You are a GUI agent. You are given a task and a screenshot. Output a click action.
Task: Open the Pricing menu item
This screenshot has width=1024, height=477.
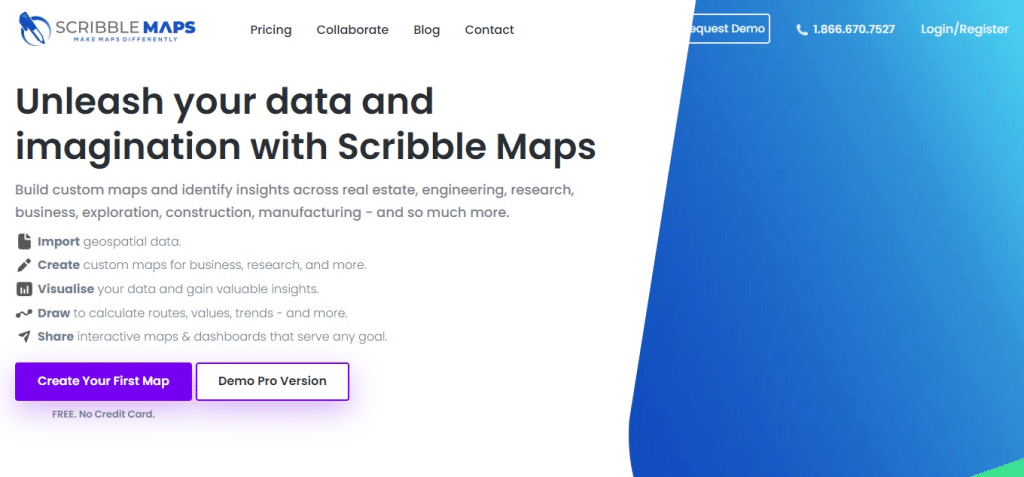click(271, 30)
